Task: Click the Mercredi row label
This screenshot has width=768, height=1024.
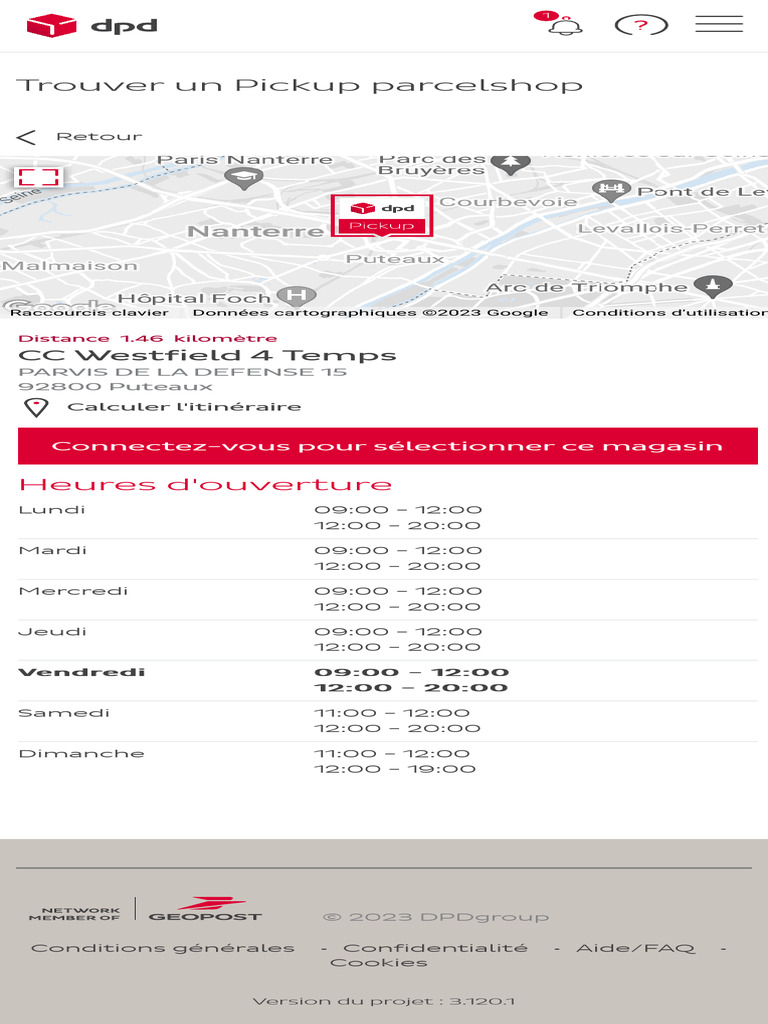Action: point(73,590)
